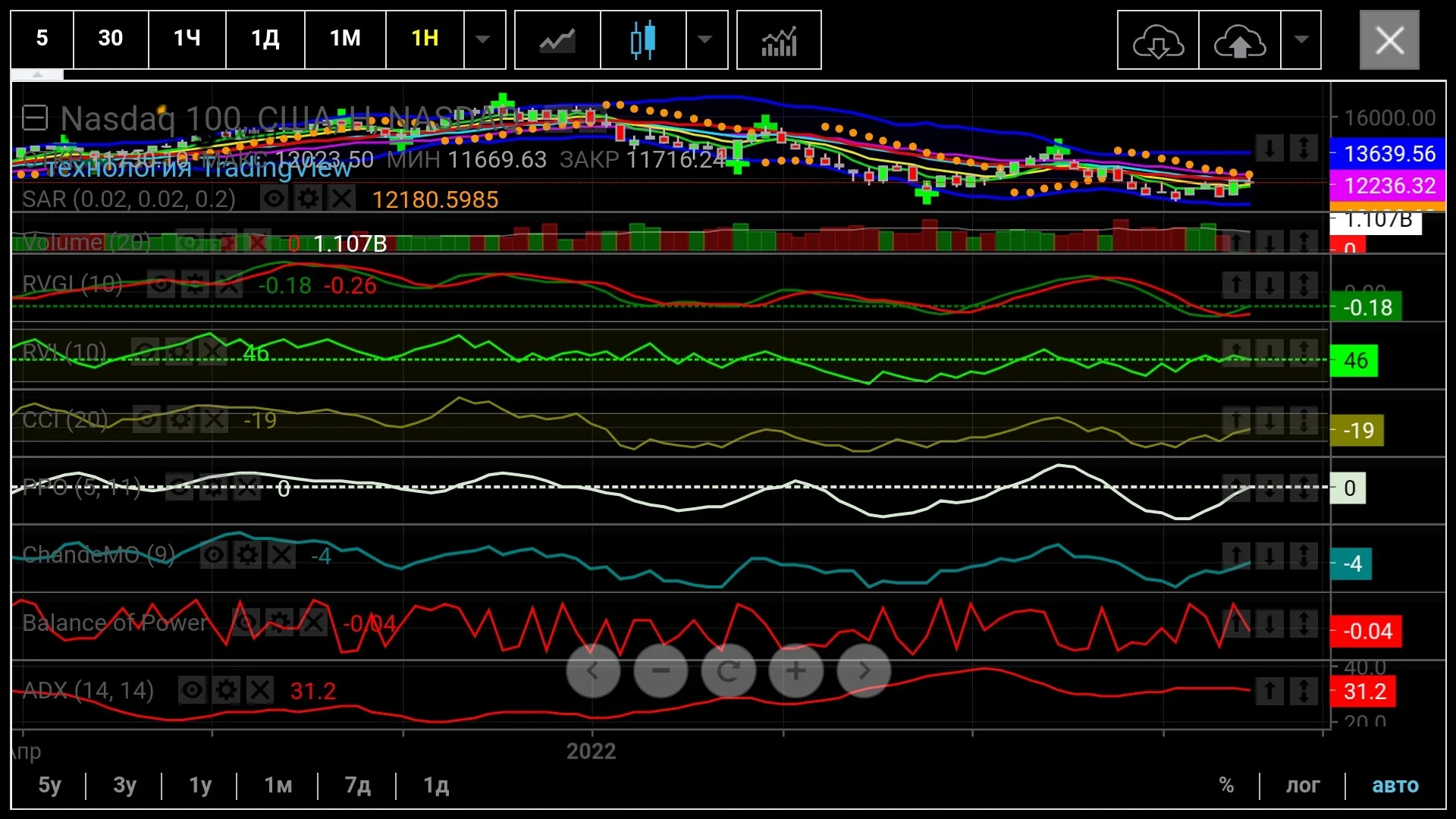Click the cloud upload icon
This screenshot has width=1456, height=819.
click(1240, 40)
